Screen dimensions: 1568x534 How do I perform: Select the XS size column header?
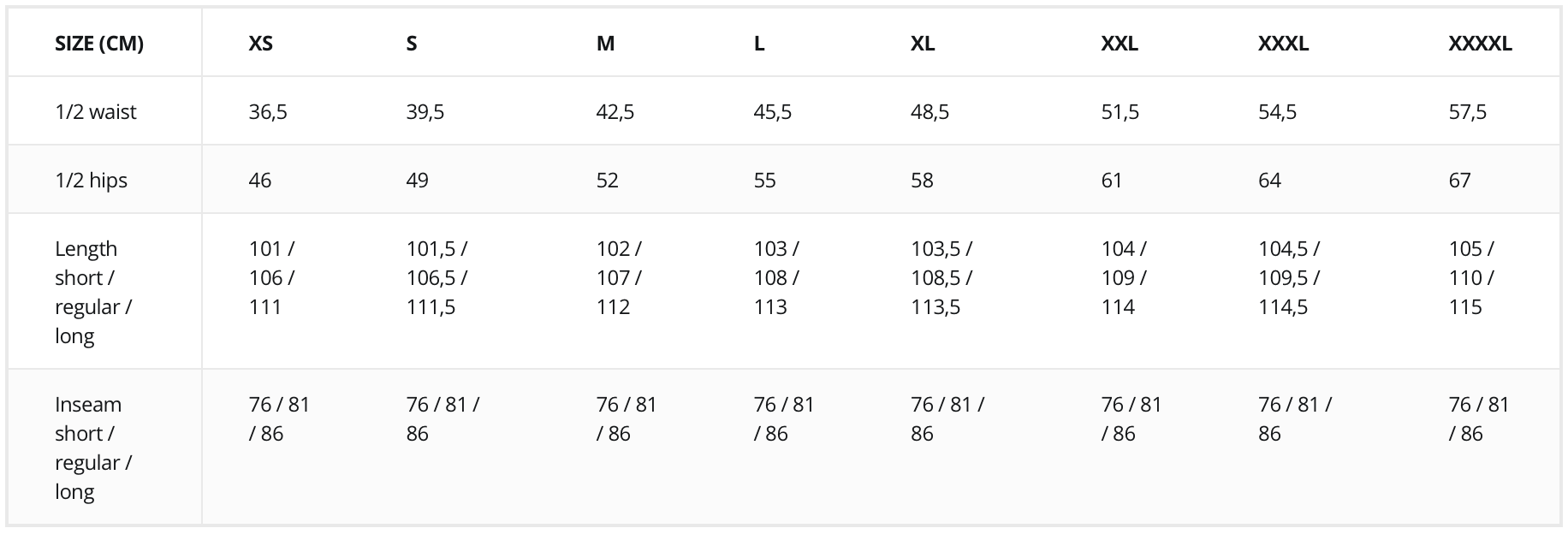(261, 44)
